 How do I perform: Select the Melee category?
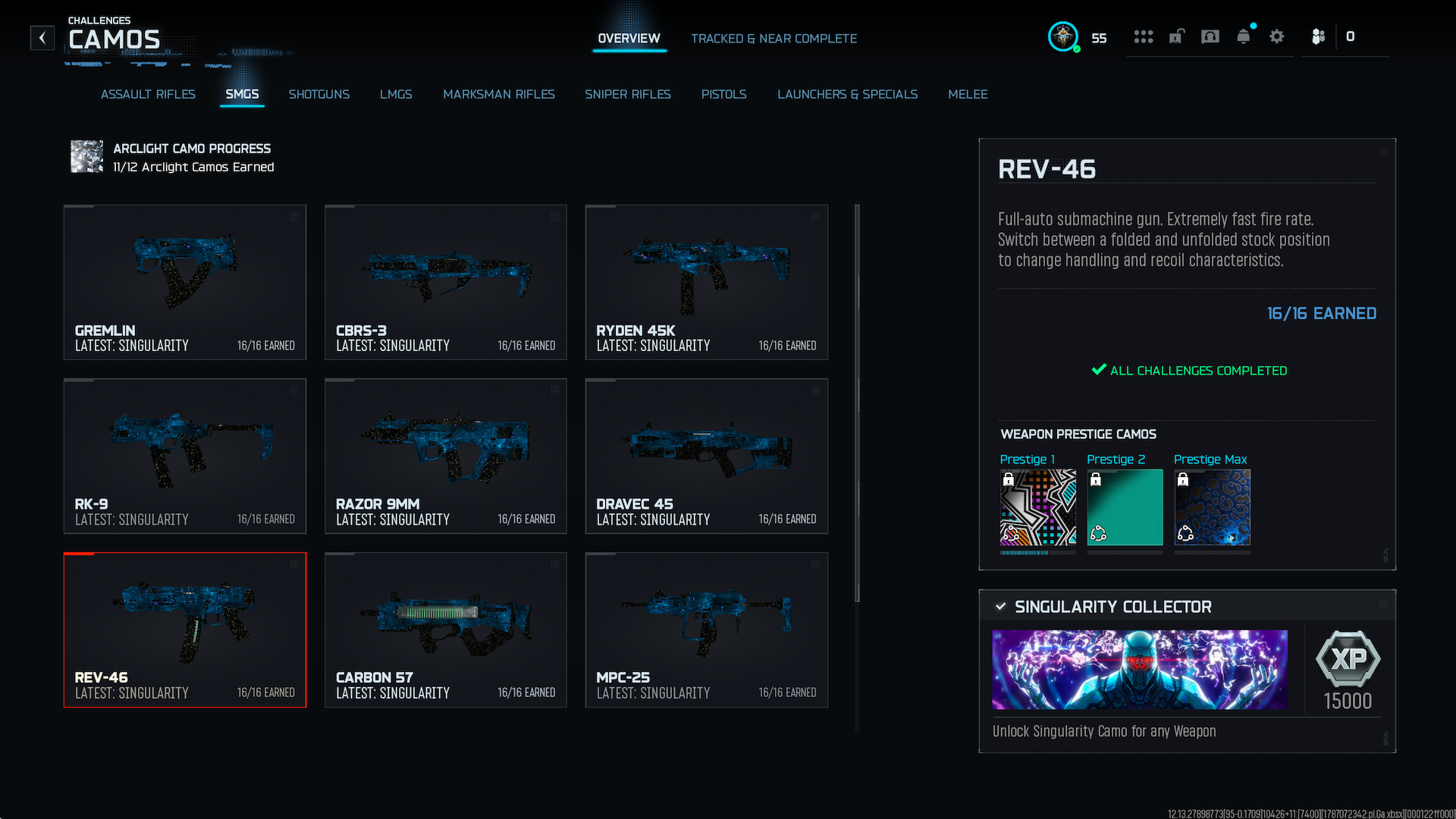pos(968,94)
